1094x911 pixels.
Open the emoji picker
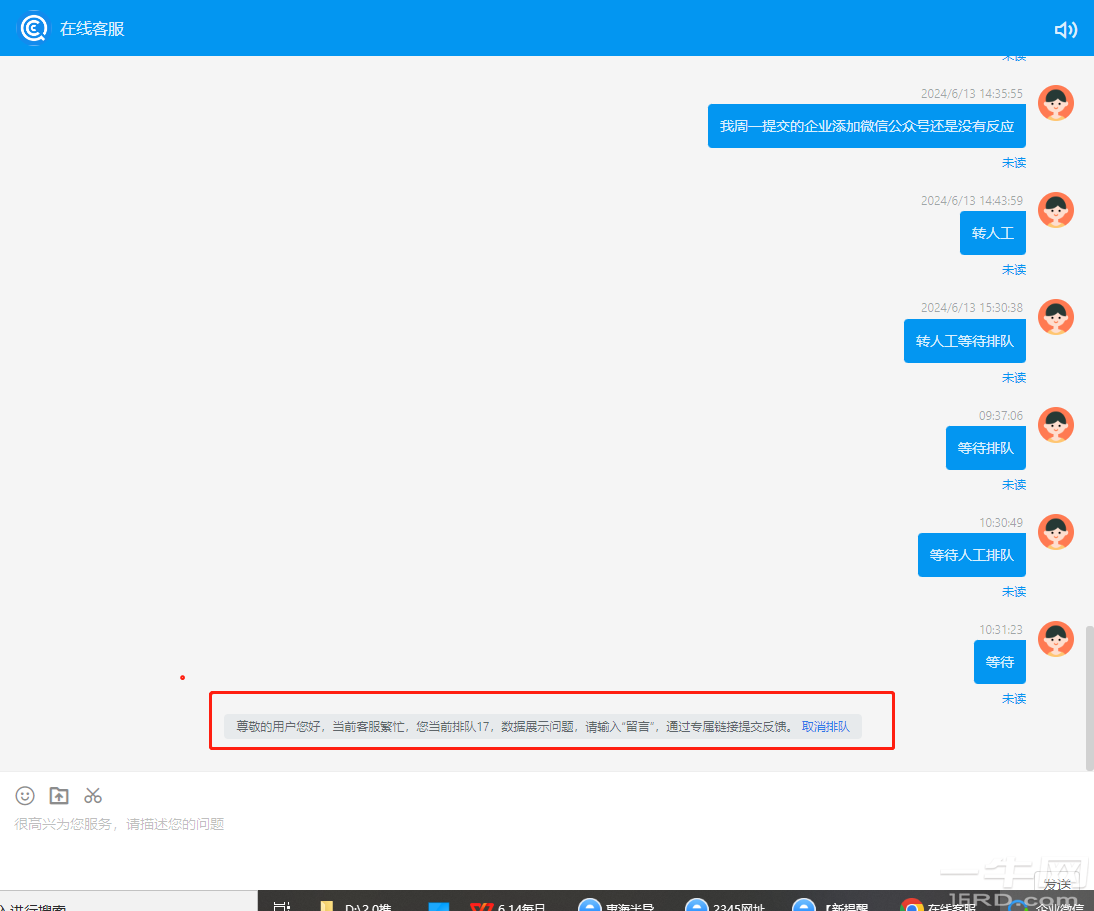(26, 795)
